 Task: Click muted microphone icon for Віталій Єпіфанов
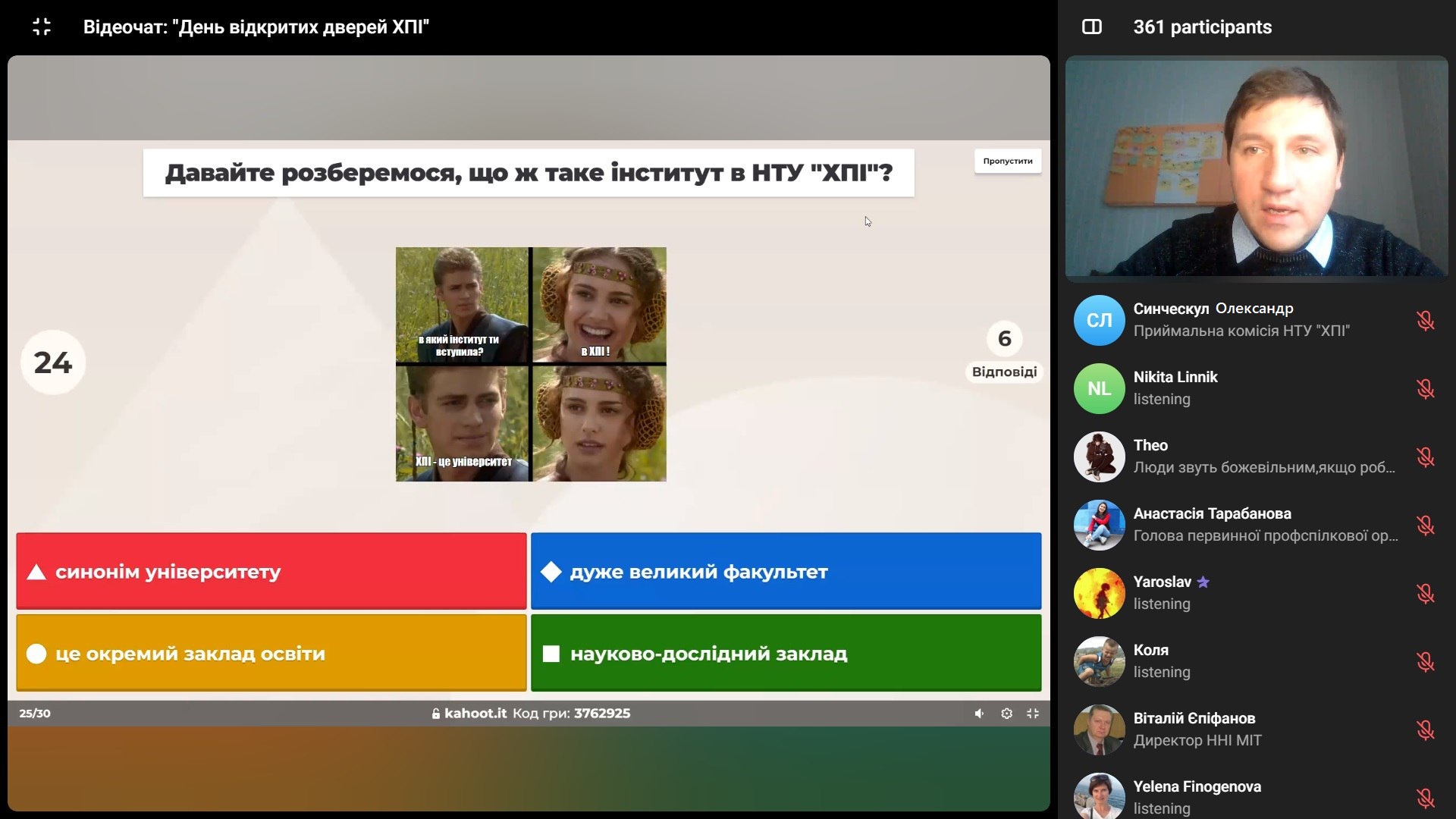[x=1426, y=730]
